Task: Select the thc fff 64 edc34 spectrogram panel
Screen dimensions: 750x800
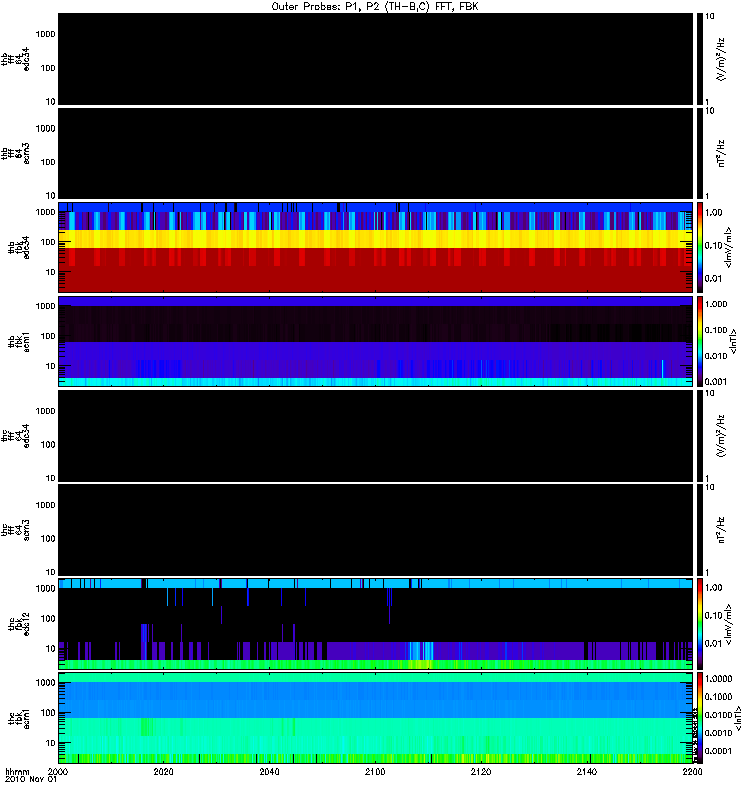Action: coord(375,436)
